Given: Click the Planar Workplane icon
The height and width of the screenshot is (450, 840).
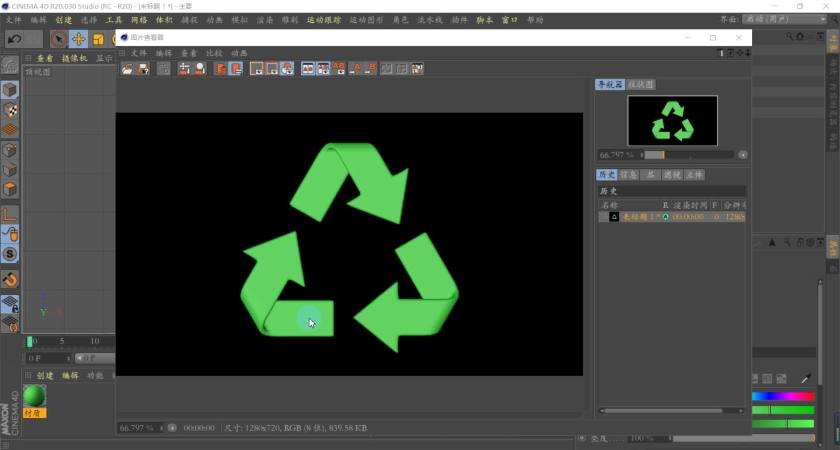Looking at the screenshot, I should tap(10, 324).
